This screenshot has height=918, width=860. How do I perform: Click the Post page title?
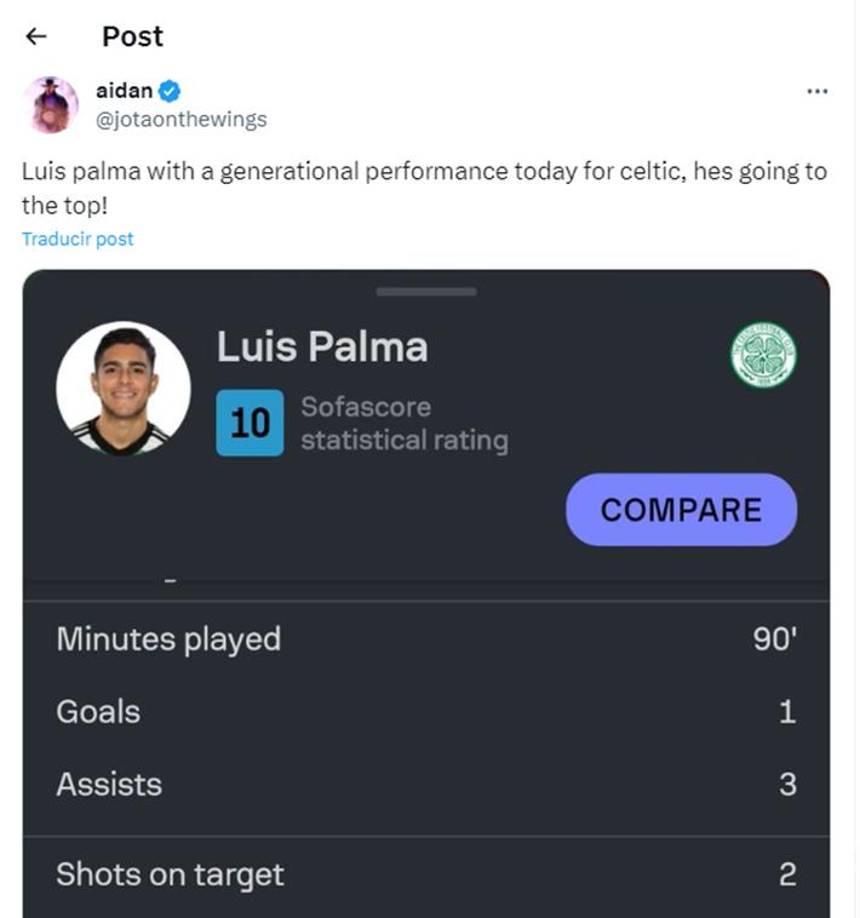[132, 37]
